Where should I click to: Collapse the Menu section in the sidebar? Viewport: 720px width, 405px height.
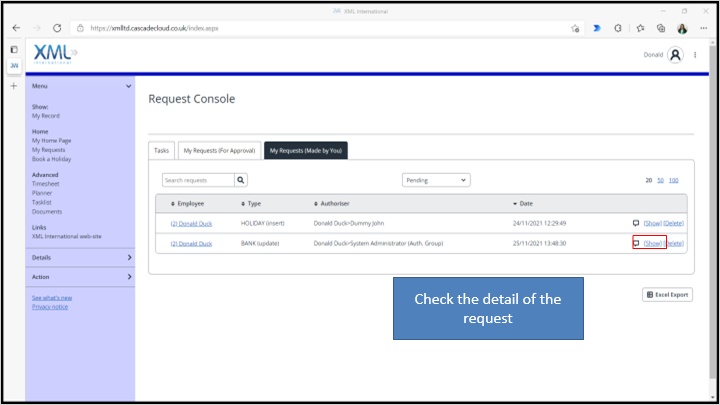[128, 87]
